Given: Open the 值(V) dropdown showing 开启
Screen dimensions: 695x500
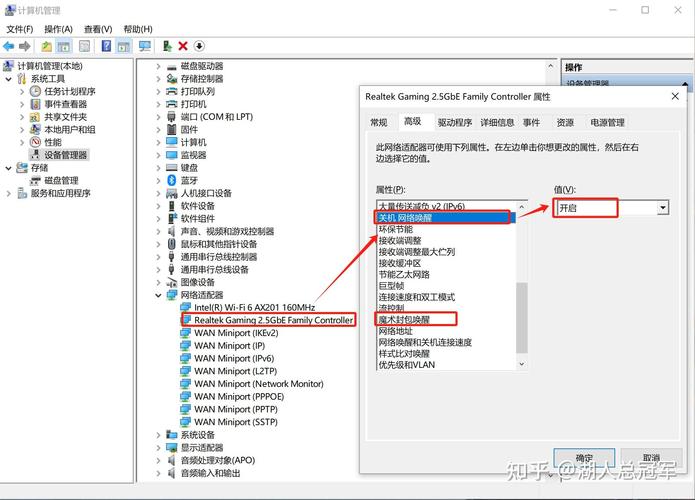Looking at the screenshot, I should tap(663, 207).
